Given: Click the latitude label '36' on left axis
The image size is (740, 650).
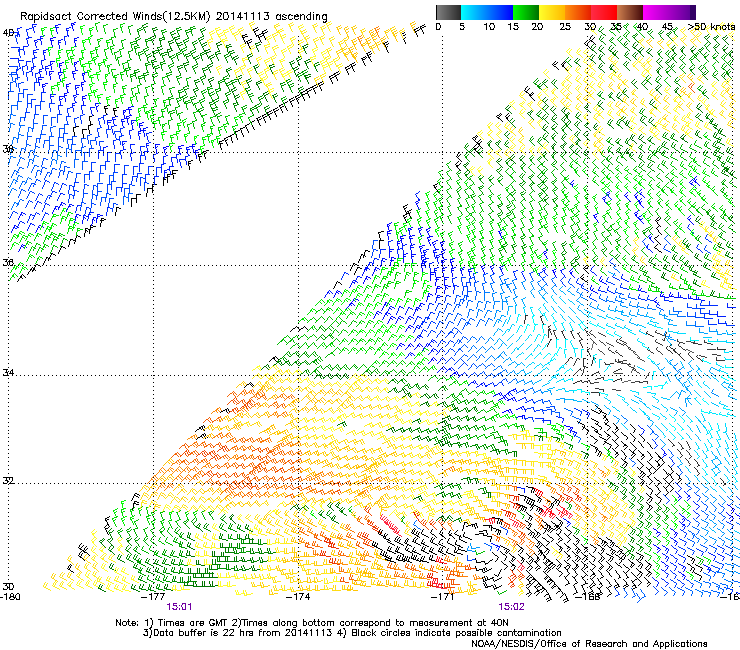Looking at the screenshot, I should pyautogui.click(x=8, y=262).
